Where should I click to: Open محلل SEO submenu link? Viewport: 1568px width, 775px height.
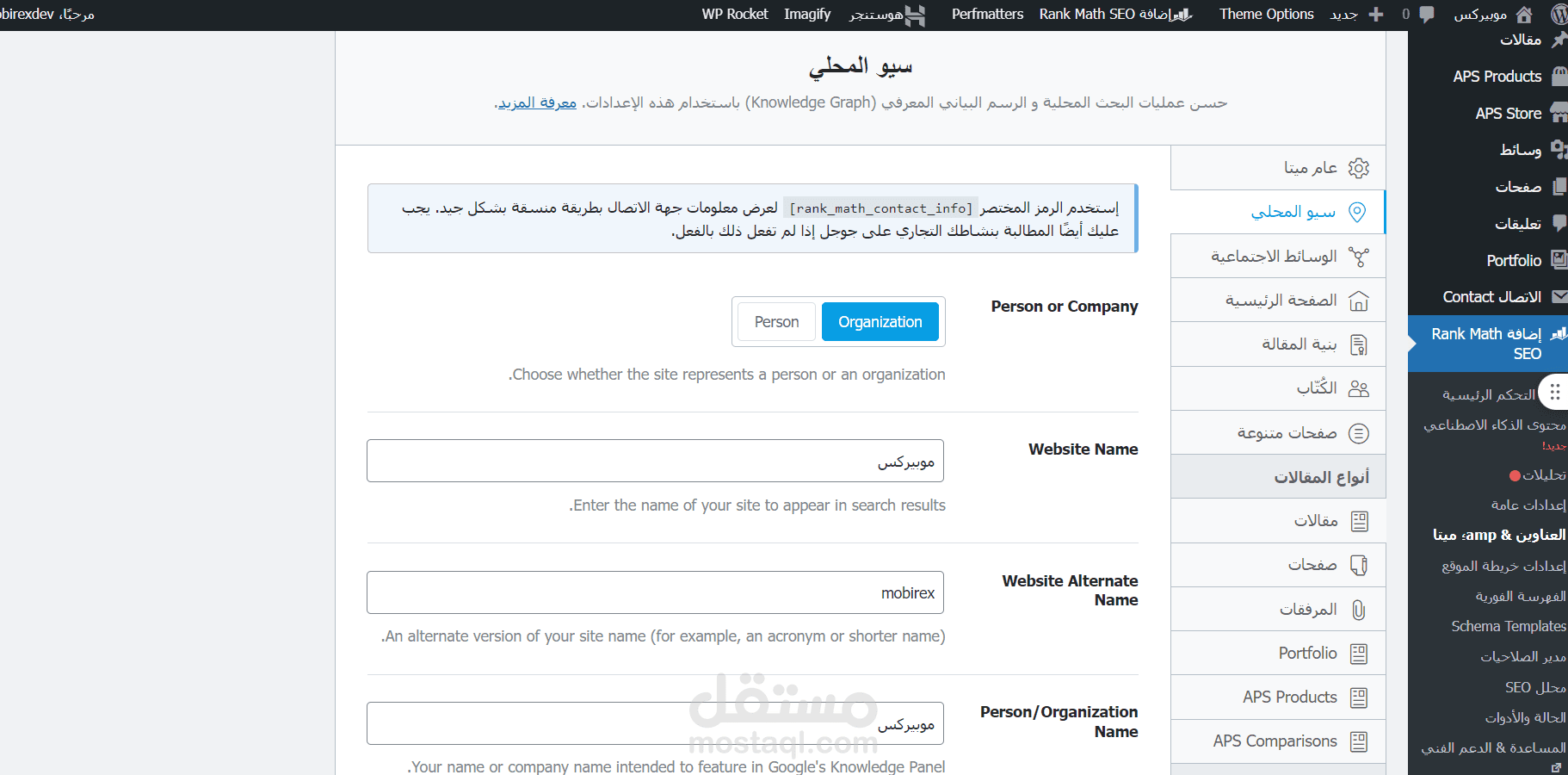click(x=1535, y=687)
